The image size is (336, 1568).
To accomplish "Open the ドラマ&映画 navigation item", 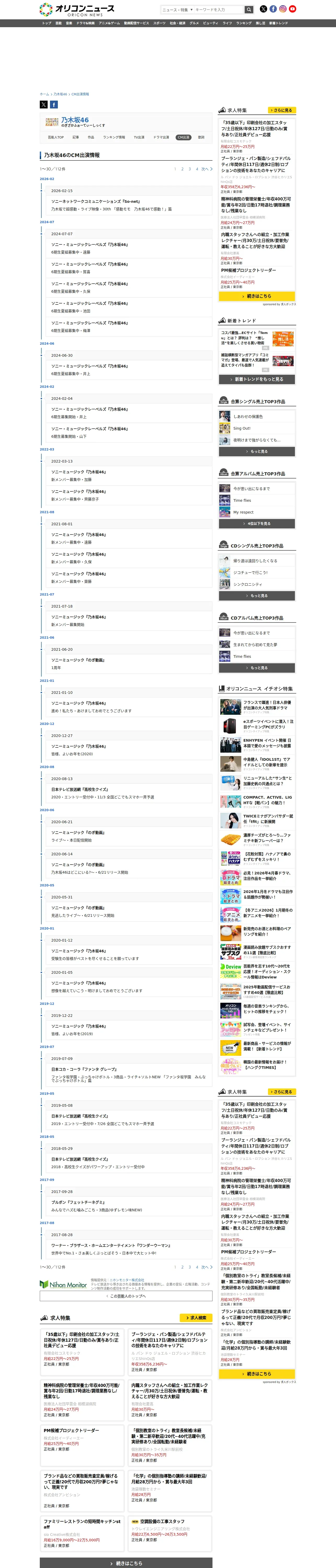I will point(85,23).
